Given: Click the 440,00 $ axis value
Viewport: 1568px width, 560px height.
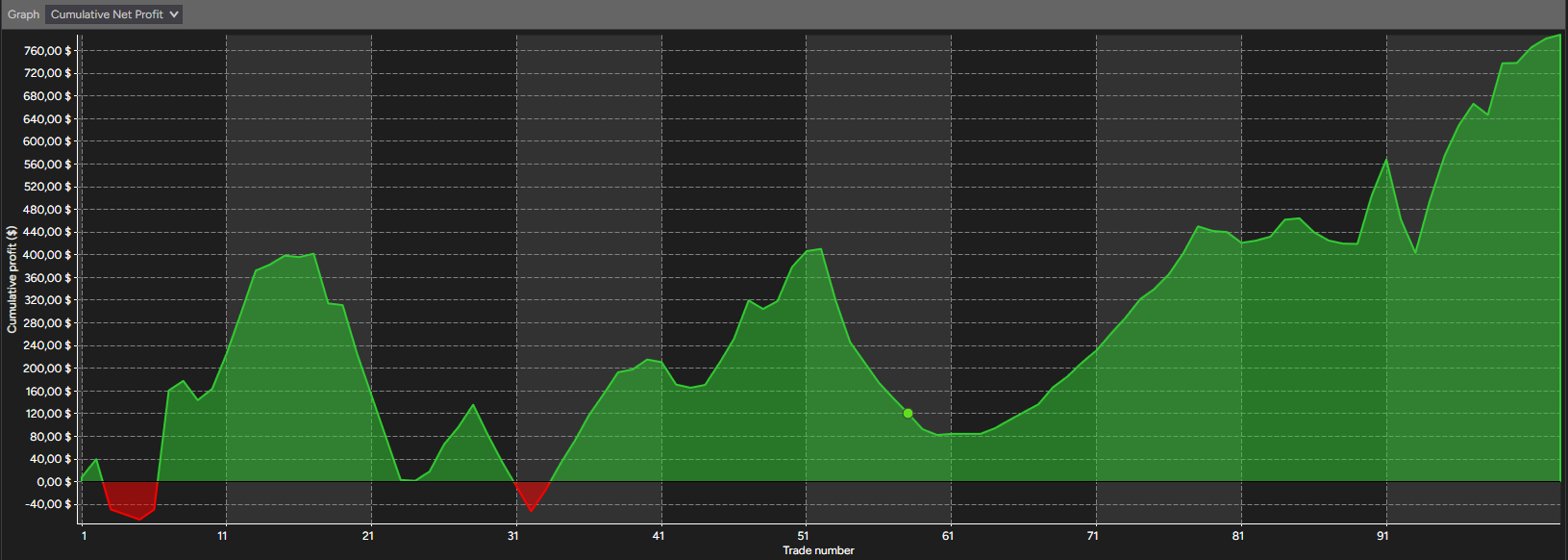Looking at the screenshot, I should pos(47,232).
